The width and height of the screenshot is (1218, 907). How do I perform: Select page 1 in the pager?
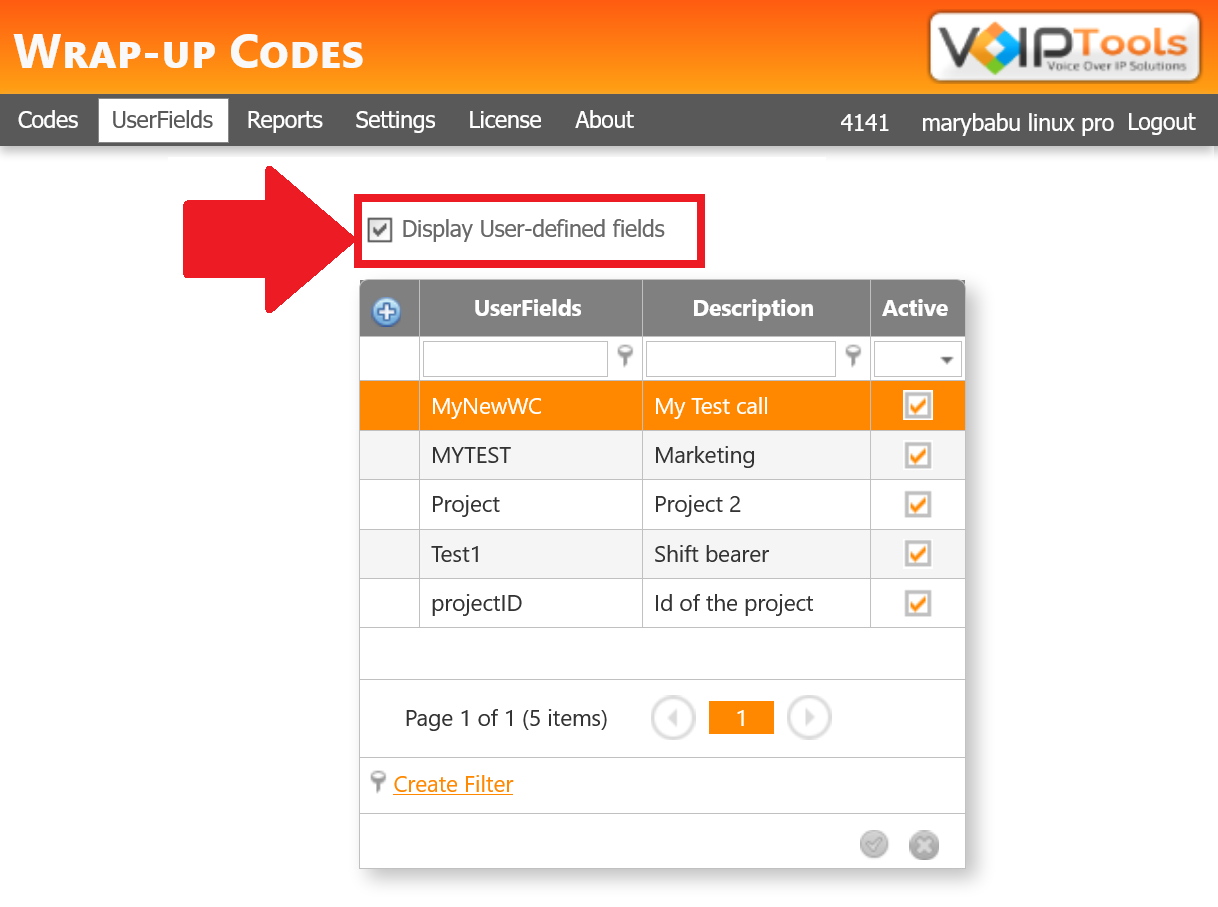click(741, 717)
